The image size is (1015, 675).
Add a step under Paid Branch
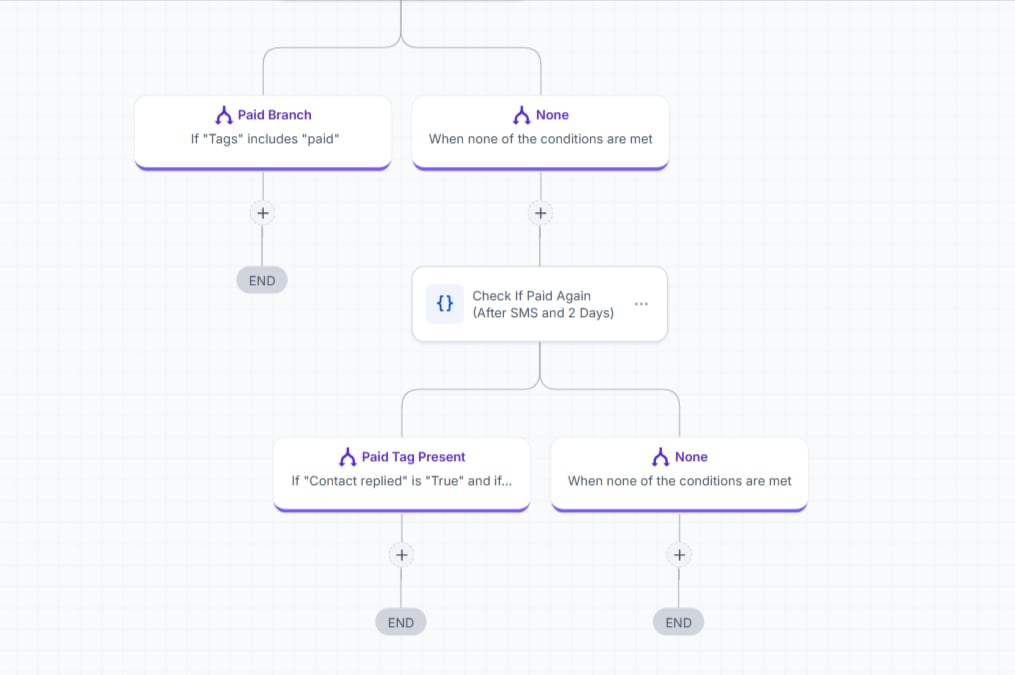tap(263, 213)
